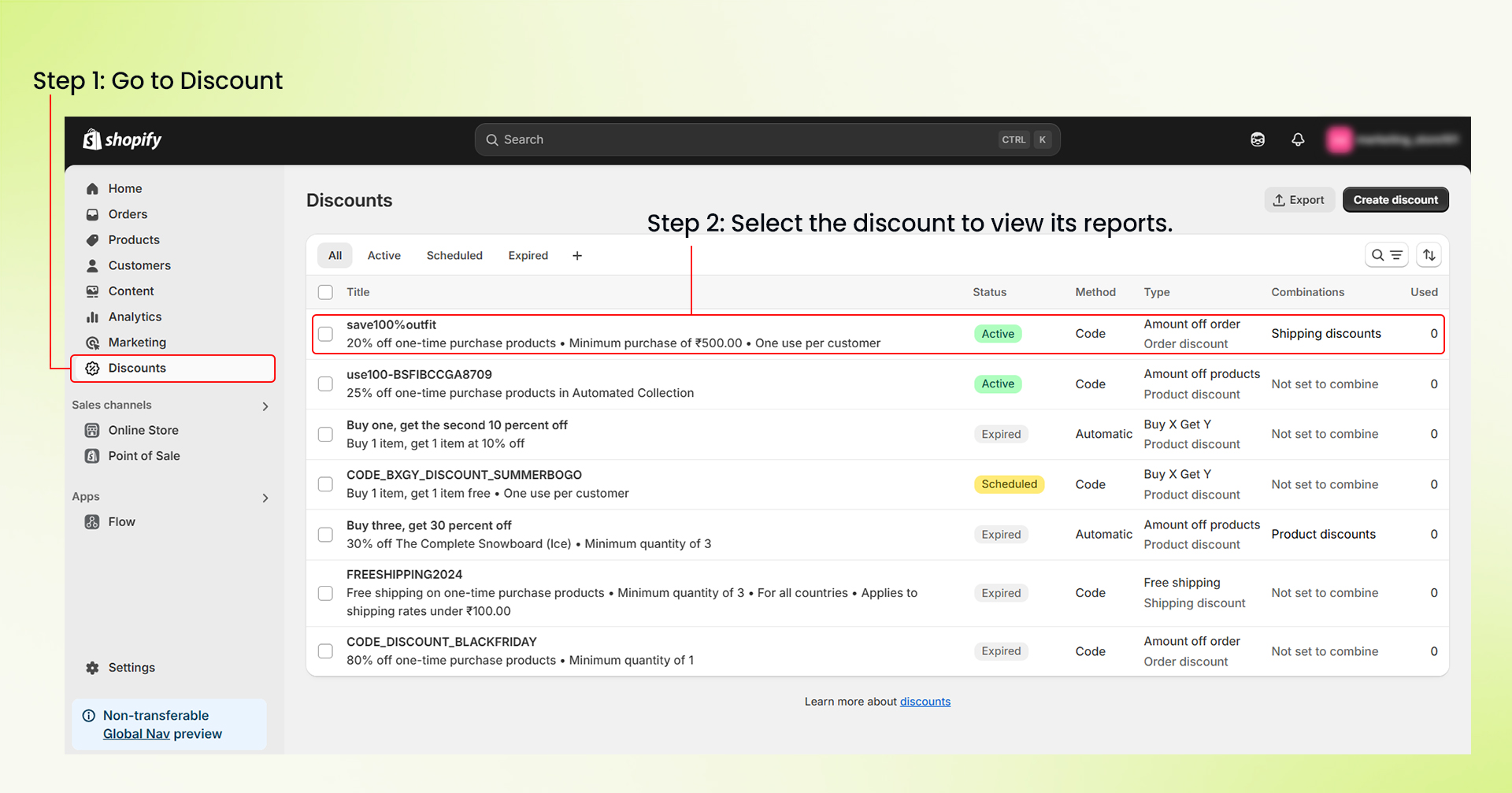Open Analytics from the sidebar

pos(134,317)
